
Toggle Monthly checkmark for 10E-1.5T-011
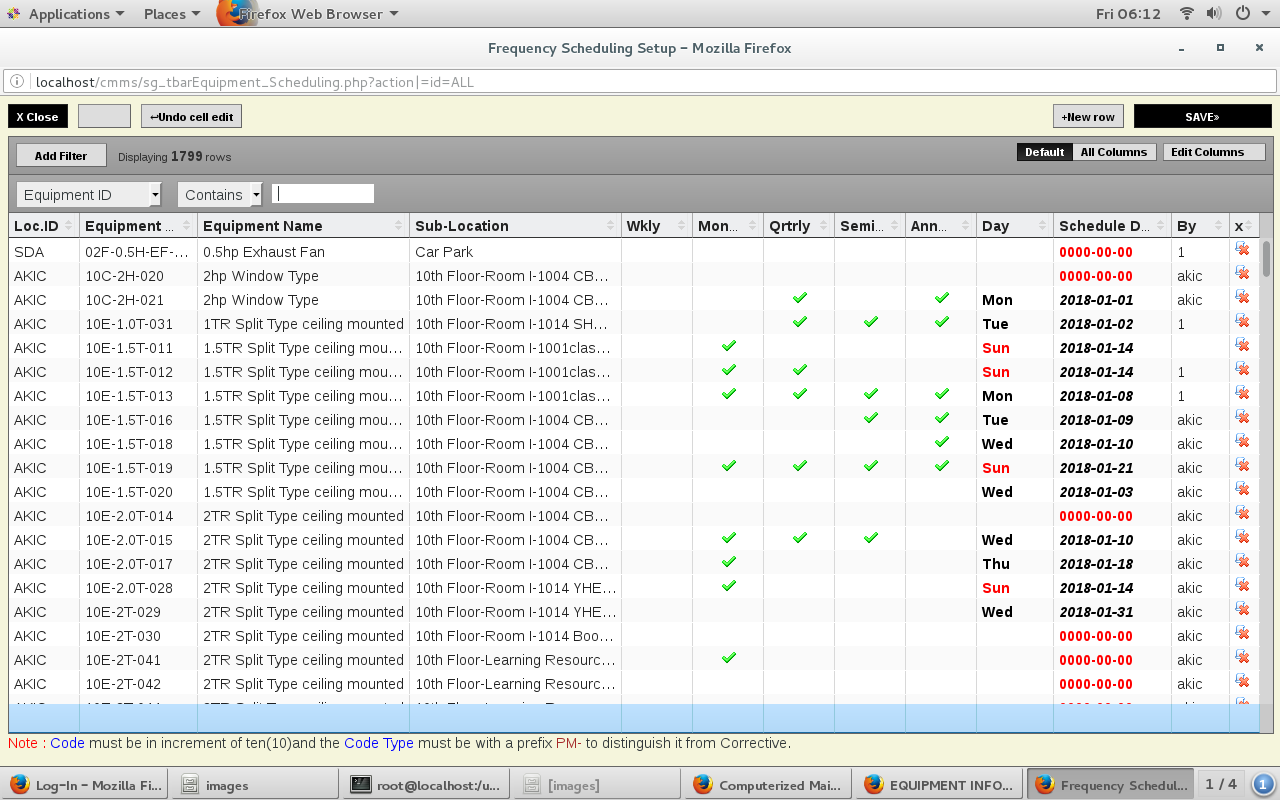(729, 346)
